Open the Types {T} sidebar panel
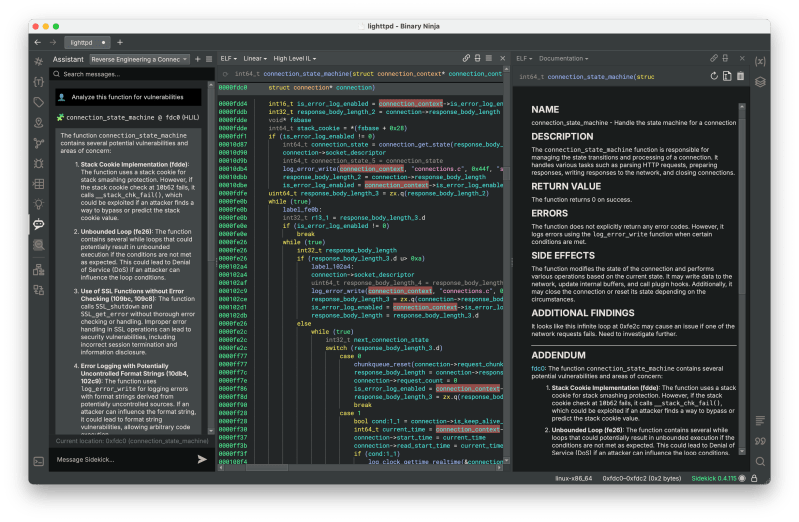This screenshot has height=522, width=799. [39, 82]
